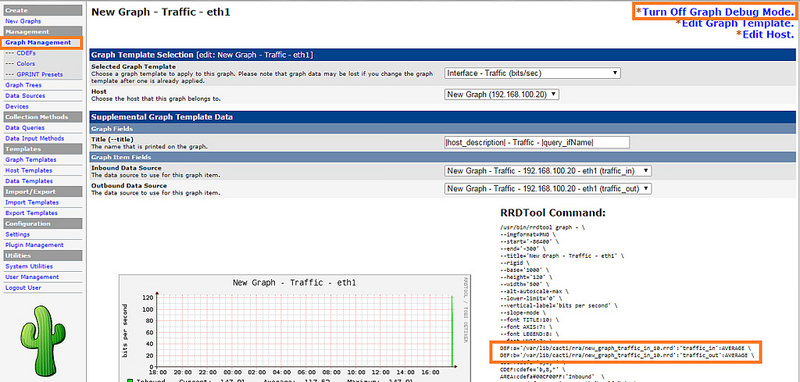Go to the CDEFs submenu item

20,53
